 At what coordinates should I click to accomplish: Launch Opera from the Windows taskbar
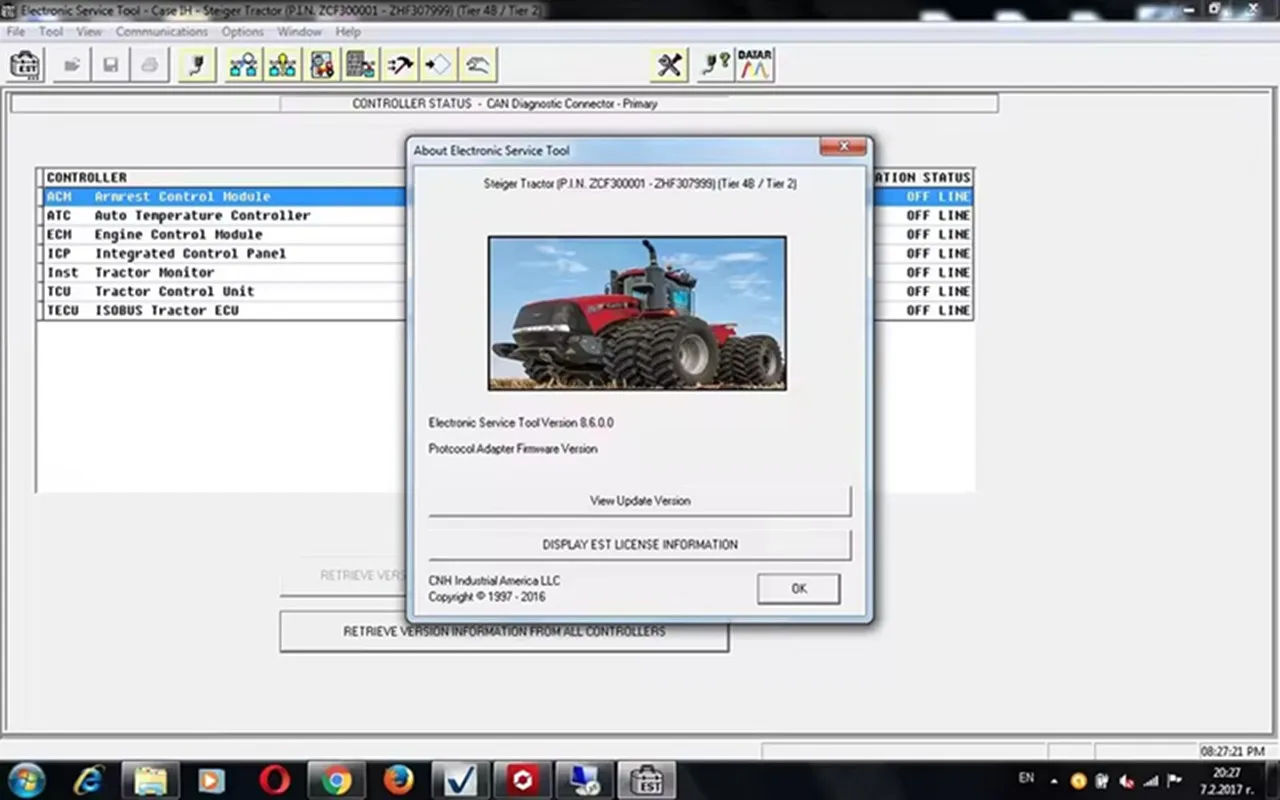[275, 779]
